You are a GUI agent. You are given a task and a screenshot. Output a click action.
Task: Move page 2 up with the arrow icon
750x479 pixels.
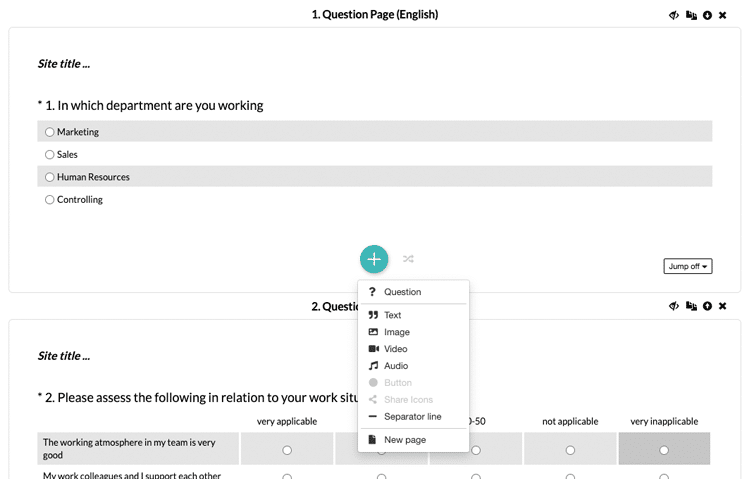(707, 306)
